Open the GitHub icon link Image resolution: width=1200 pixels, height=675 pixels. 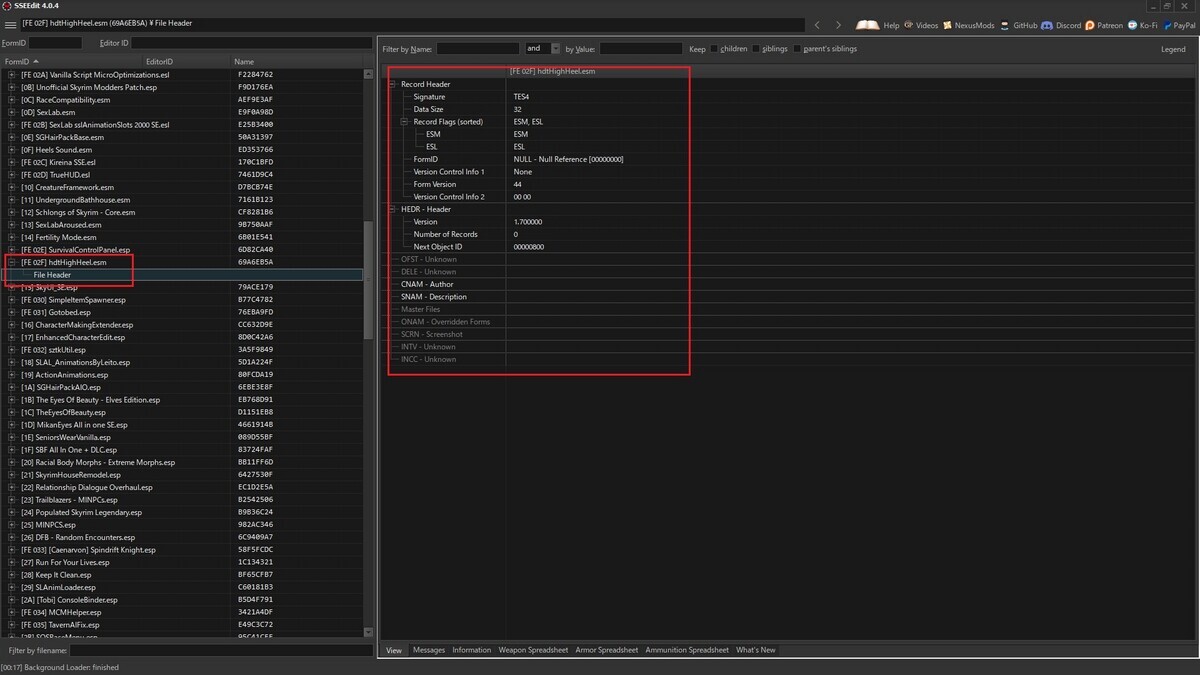[x=1004, y=25]
